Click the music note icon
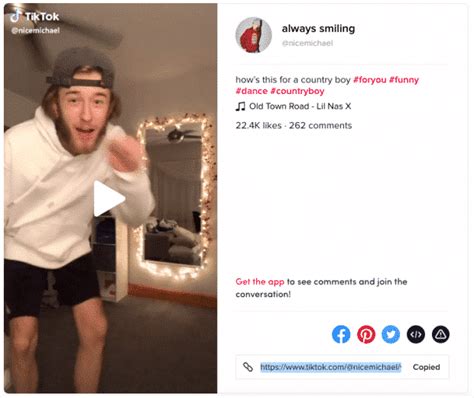The height and width of the screenshot is (398, 474). (240, 106)
